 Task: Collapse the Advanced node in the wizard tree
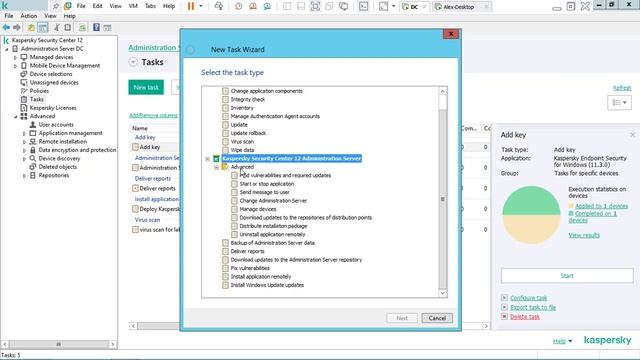pos(216,167)
